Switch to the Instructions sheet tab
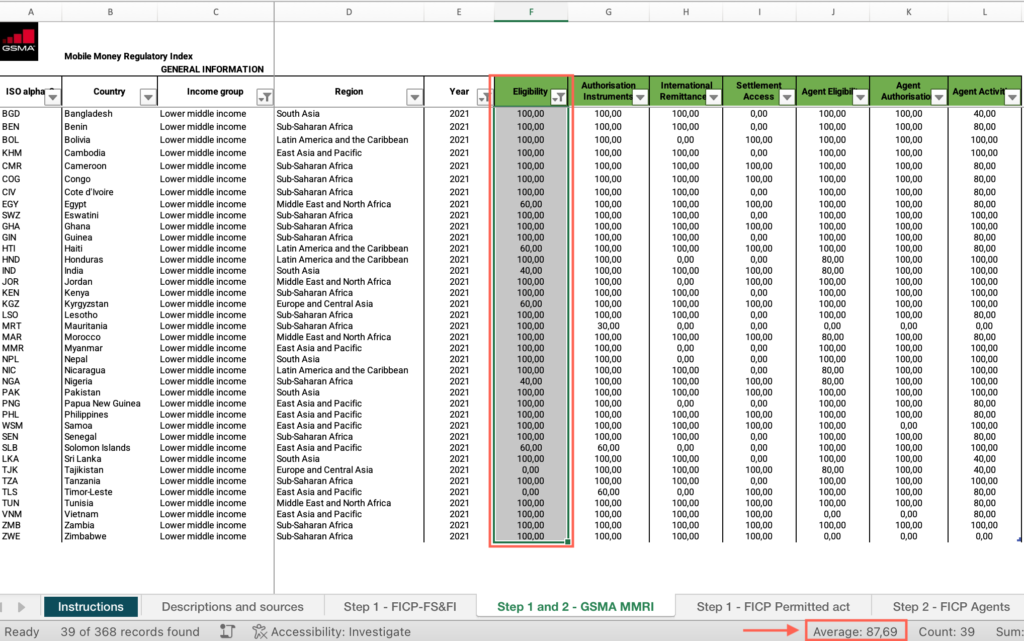Screen dimensions: 1024x641 (x=91, y=607)
